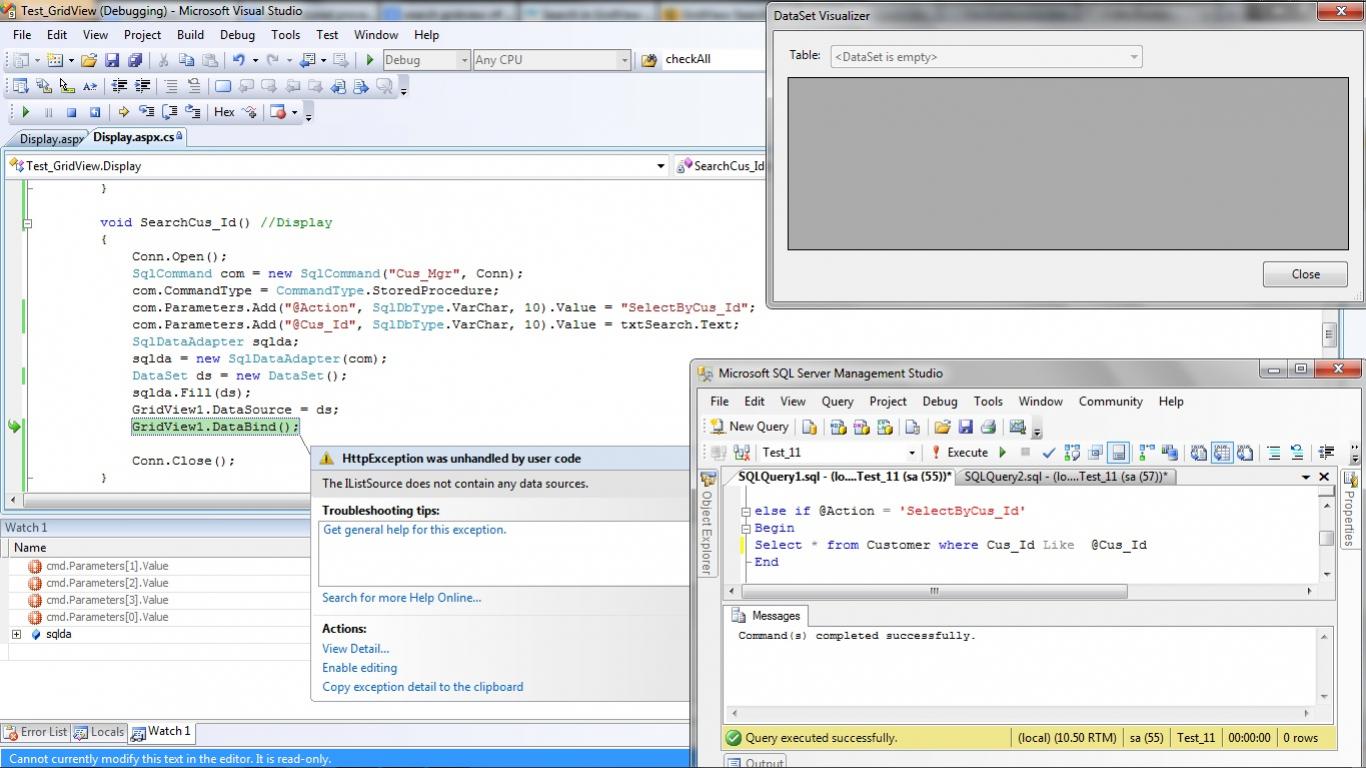The image size is (1366, 768).
Task: Toggle Results to File in SSMS toolbar
Action: click(1245, 453)
